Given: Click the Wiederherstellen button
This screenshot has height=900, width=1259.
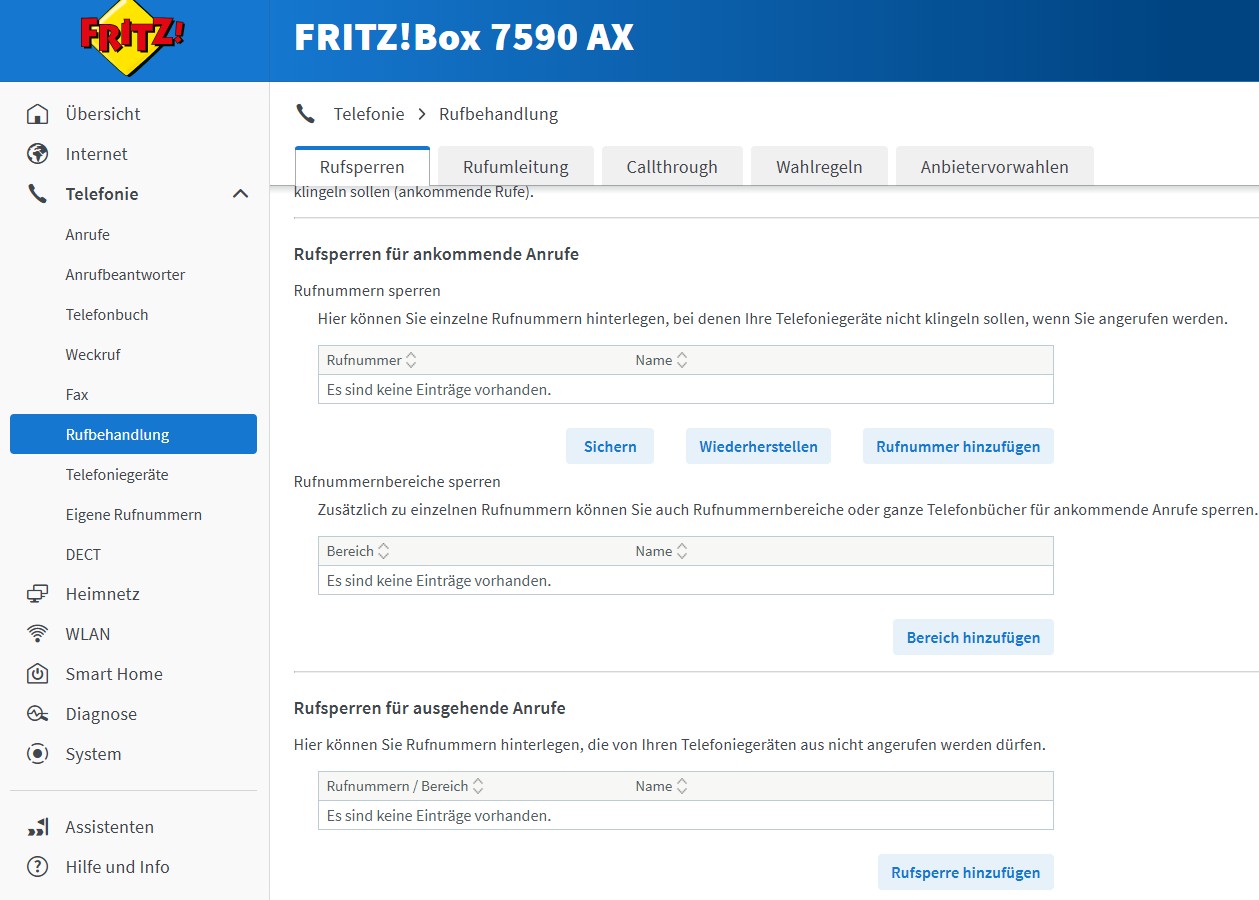Looking at the screenshot, I should click(x=758, y=446).
